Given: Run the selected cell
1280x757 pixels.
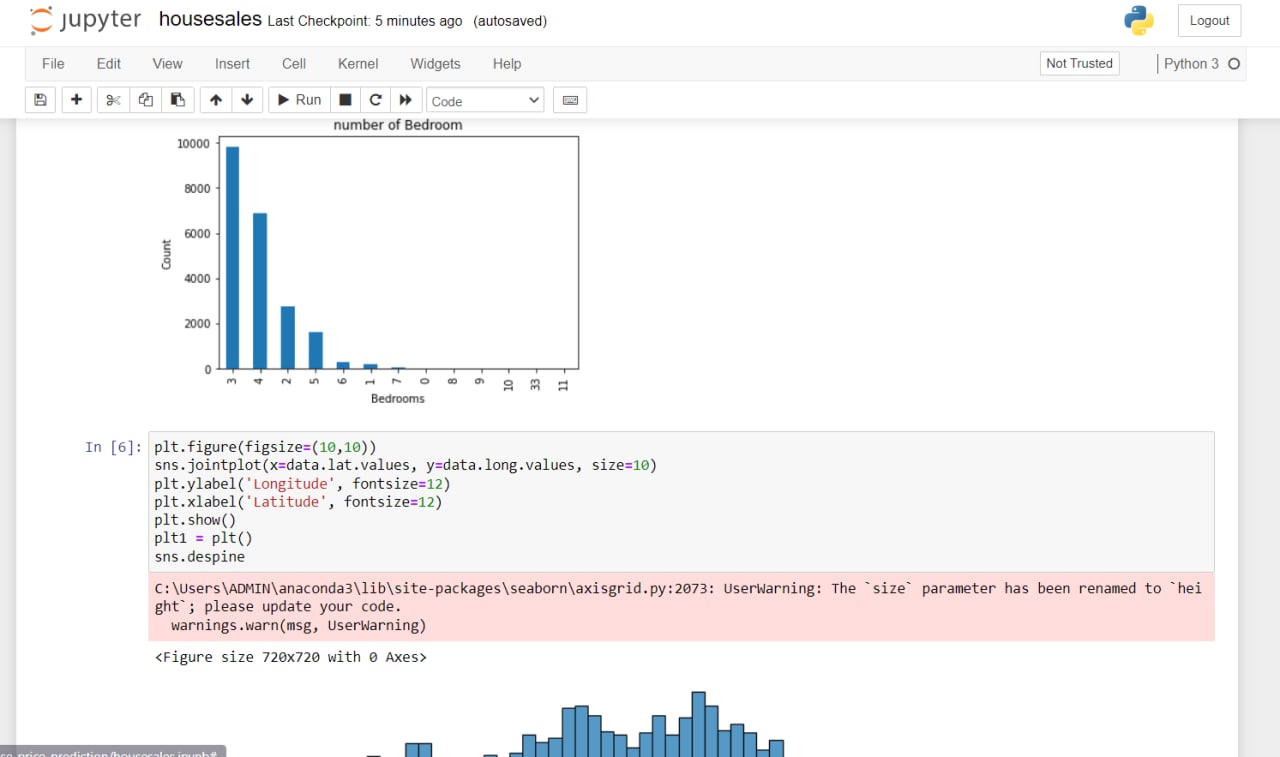Looking at the screenshot, I should coord(299,100).
